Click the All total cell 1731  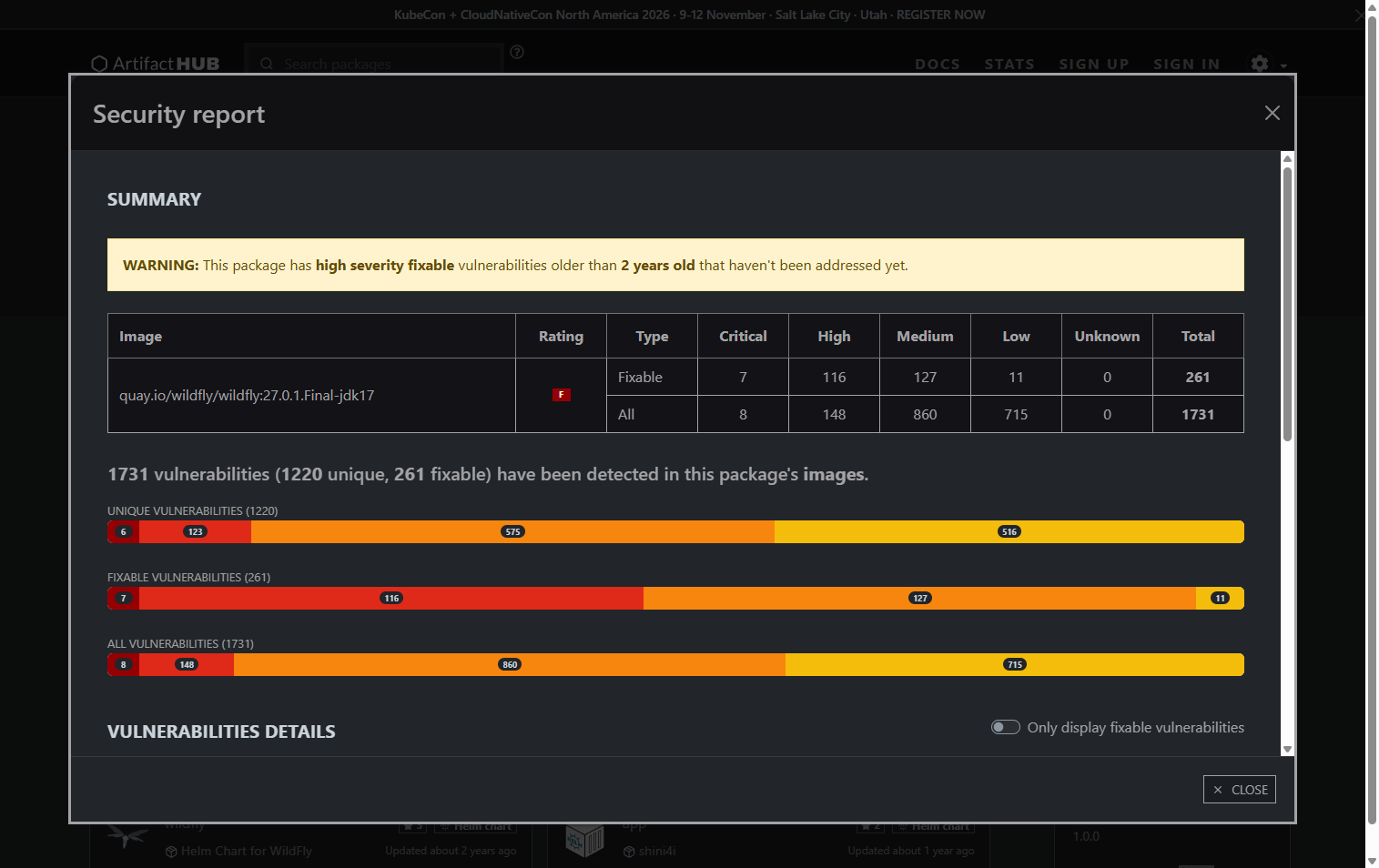(1198, 414)
